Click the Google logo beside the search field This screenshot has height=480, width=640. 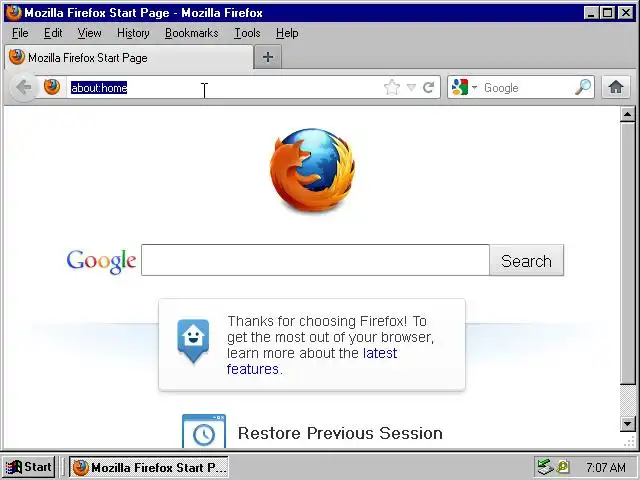[x=101, y=262]
